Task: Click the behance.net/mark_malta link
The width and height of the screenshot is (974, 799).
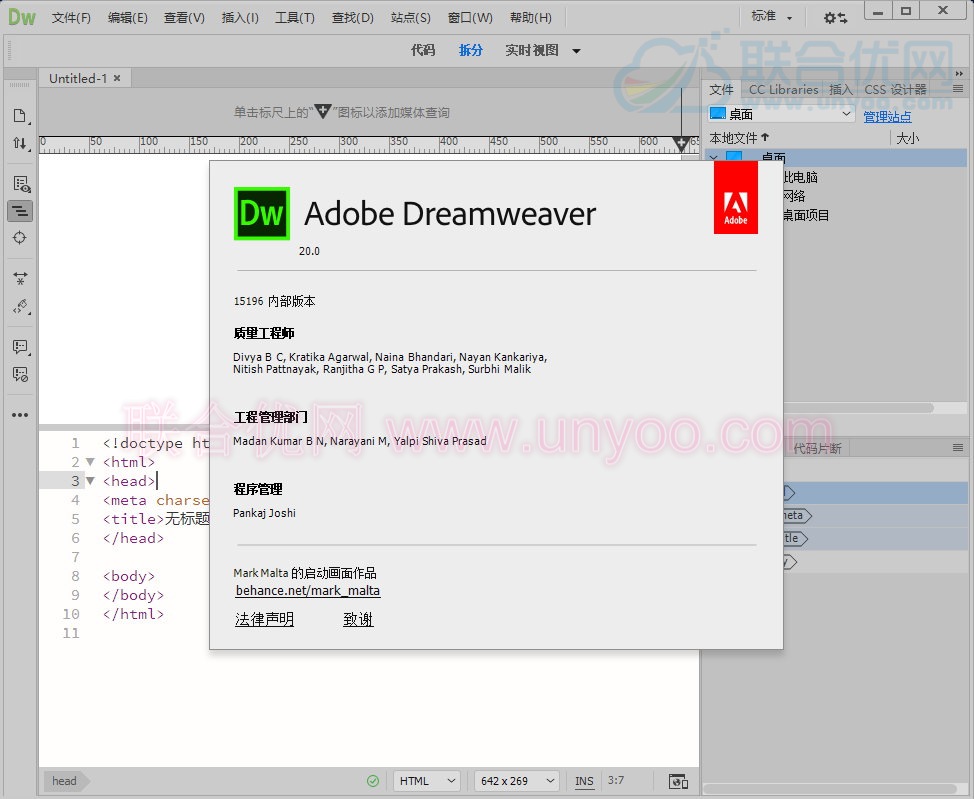Action: coord(308,591)
